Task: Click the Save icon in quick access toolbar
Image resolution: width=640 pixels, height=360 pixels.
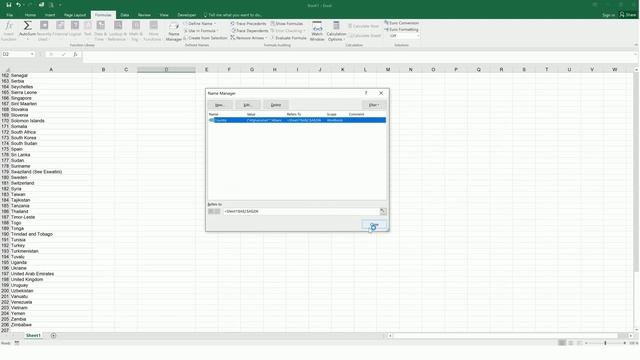Action: point(9,5)
